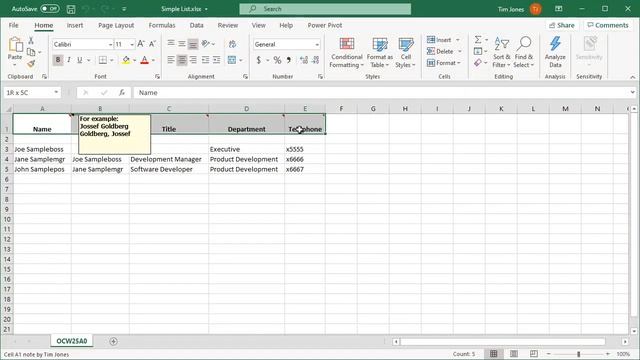This screenshot has height=360, width=640.
Task: Switch to Page Layout view in status bar
Action: tap(513, 354)
